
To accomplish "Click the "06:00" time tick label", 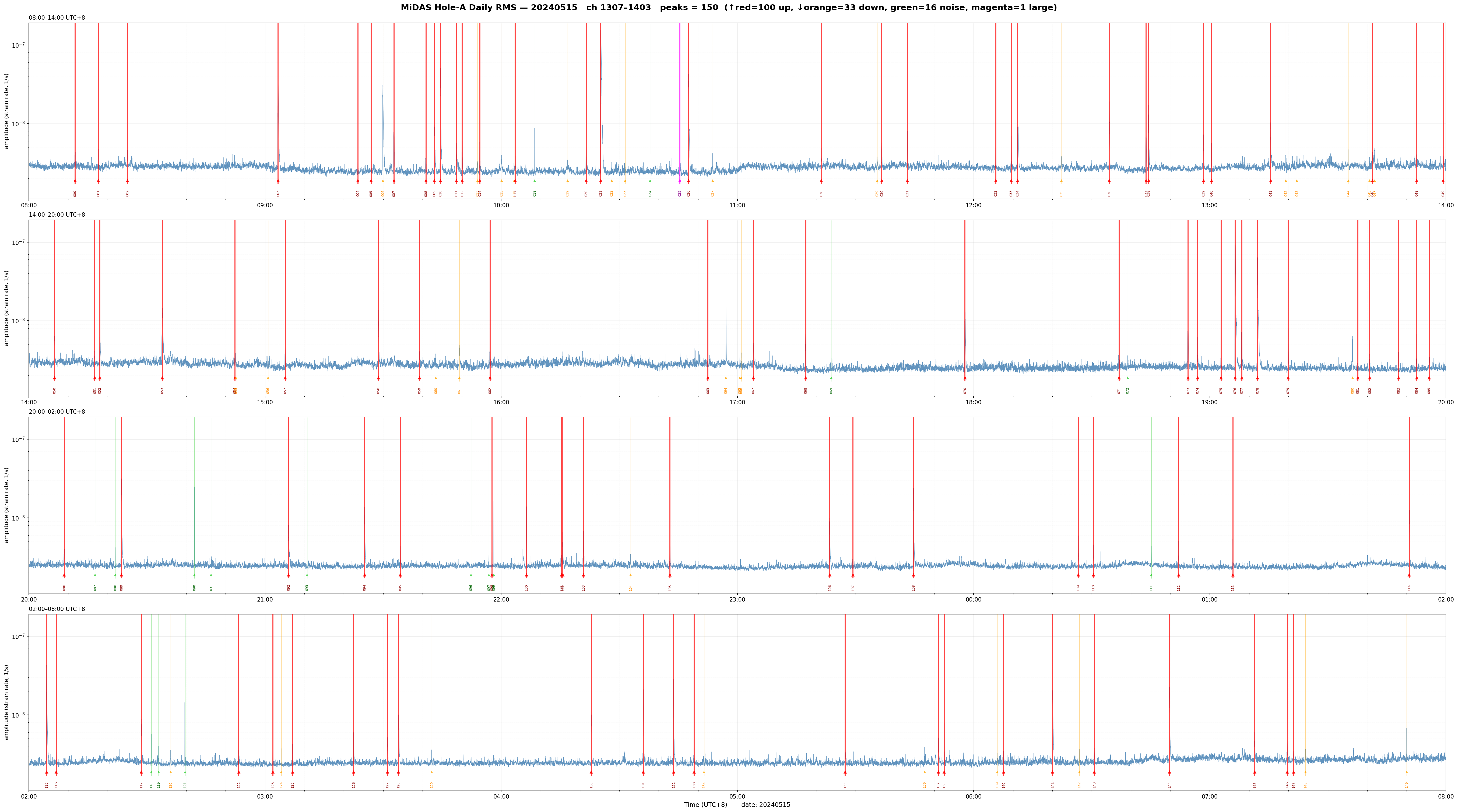I will (x=974, y=796).
